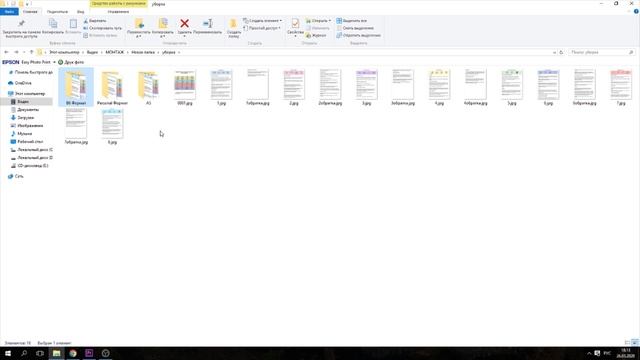Open the Open (Открыть) dropdown in ribbon
The height and width of the screenshot is (360, 640).
[318, 21]
